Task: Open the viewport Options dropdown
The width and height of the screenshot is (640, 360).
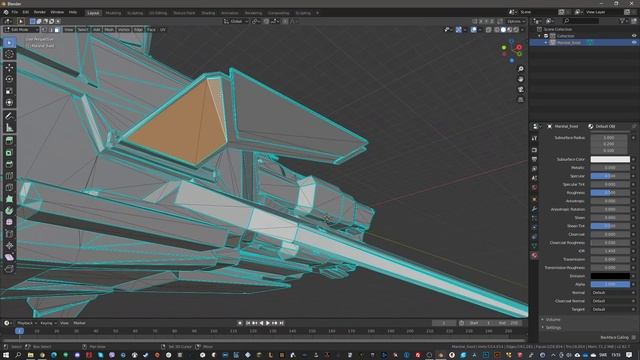Action: [516, 21]
